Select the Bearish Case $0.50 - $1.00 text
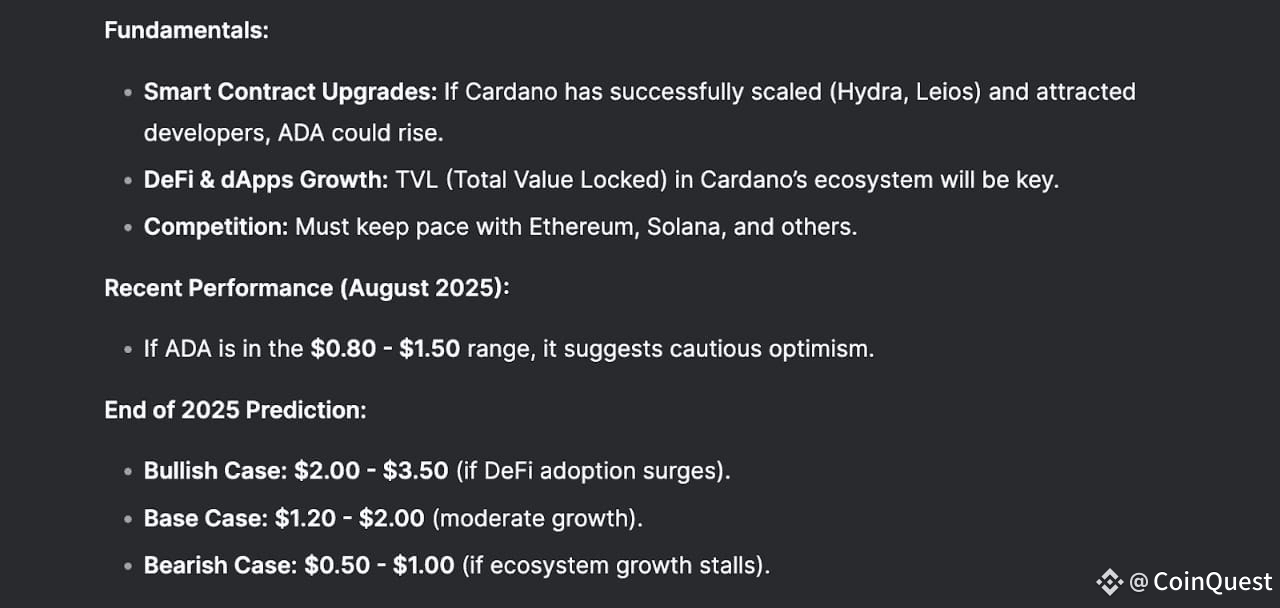This screenshot has width=1280, height=608. pyautogui.click(x=300, y=565)
